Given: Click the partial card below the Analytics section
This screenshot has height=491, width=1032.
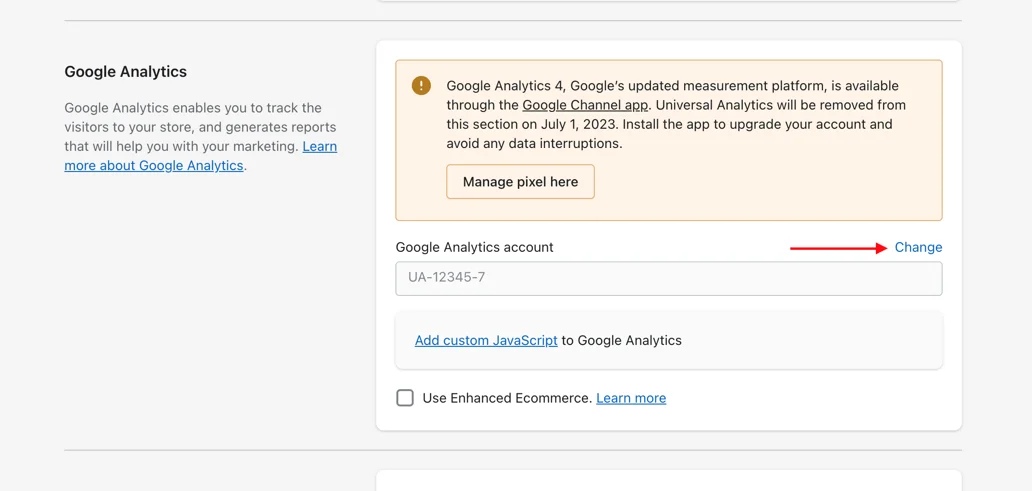Looking at the screenshot, I should point(668,481).
